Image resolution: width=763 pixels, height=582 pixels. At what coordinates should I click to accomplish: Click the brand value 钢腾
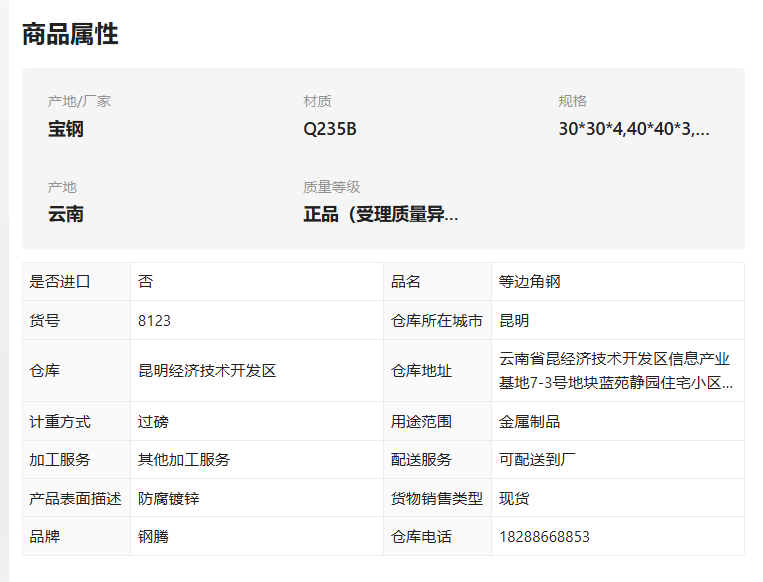pyautogui.click(x=153, y=537)
